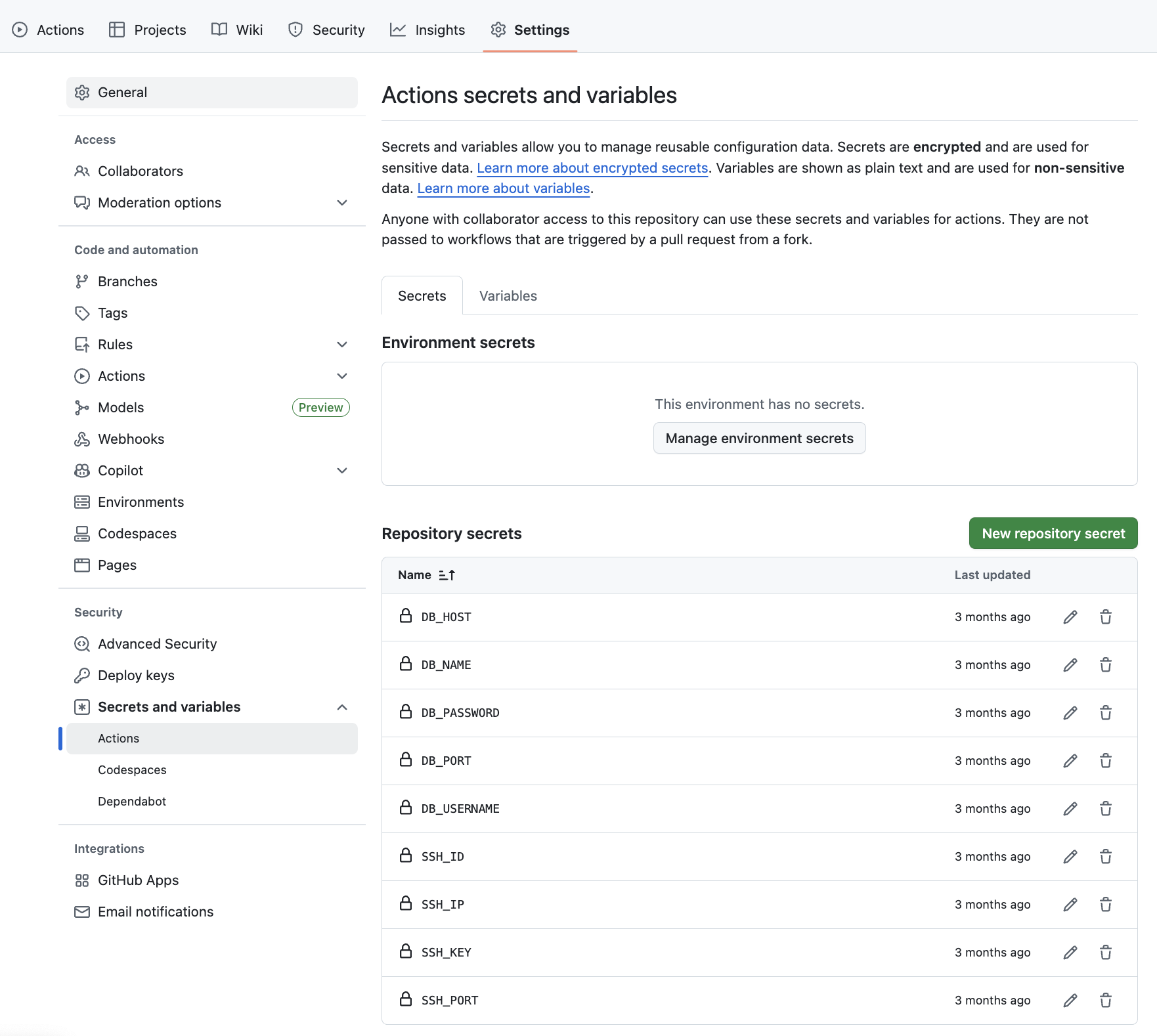Open GitHub Apps integrations page

pyautogui.click(x=212, y=880)
